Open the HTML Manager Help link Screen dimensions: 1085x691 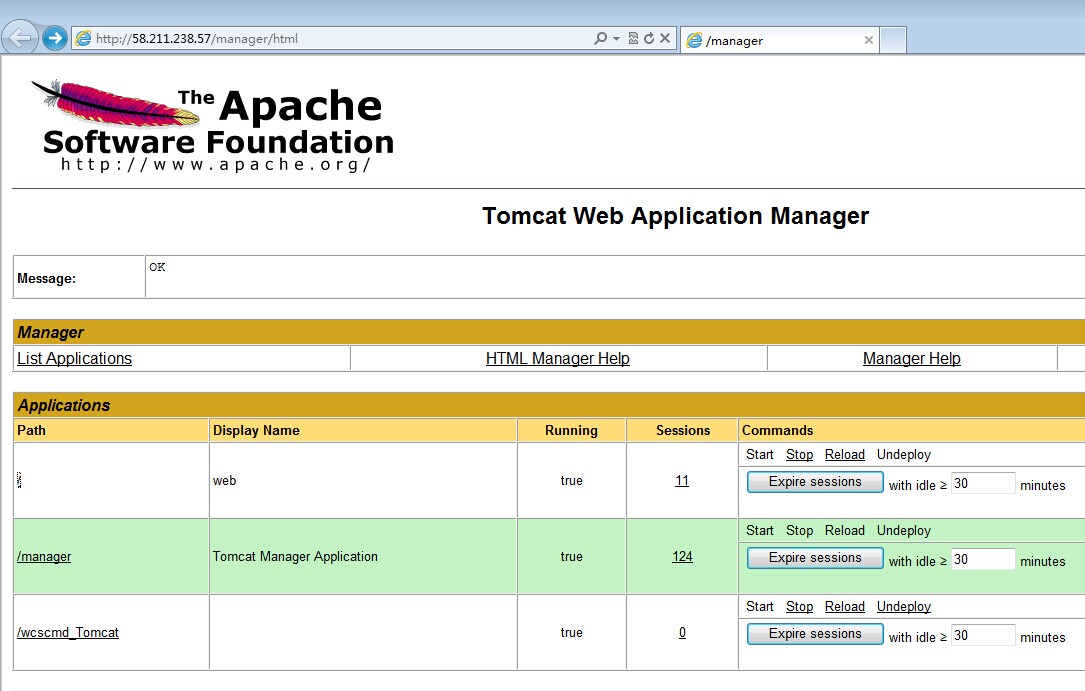[x=558, y=358]
